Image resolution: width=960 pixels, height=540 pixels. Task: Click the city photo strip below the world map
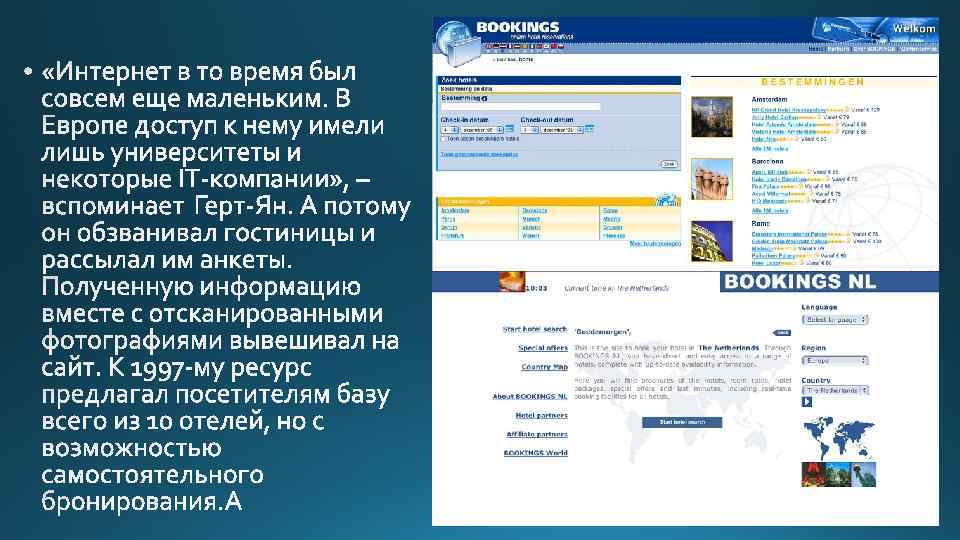[838, 474]
